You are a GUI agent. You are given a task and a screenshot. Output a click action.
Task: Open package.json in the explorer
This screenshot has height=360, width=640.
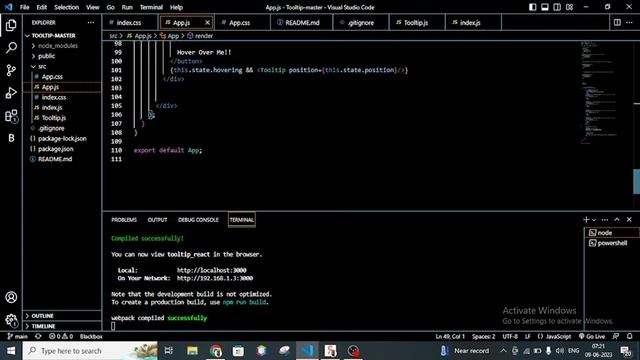(x=62, y=149)
